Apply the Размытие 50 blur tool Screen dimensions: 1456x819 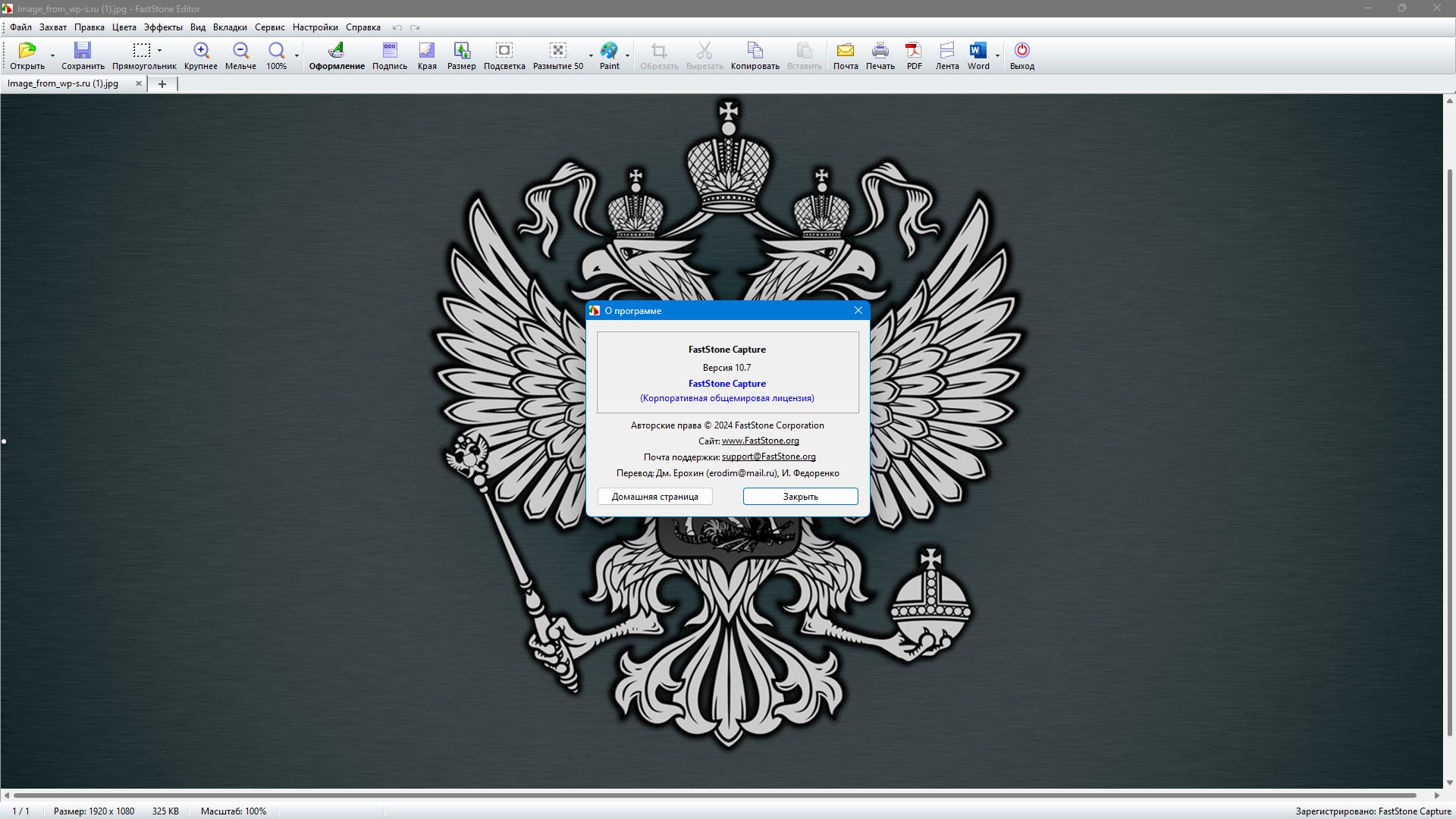pyautogui.click(x=558, y=50)
